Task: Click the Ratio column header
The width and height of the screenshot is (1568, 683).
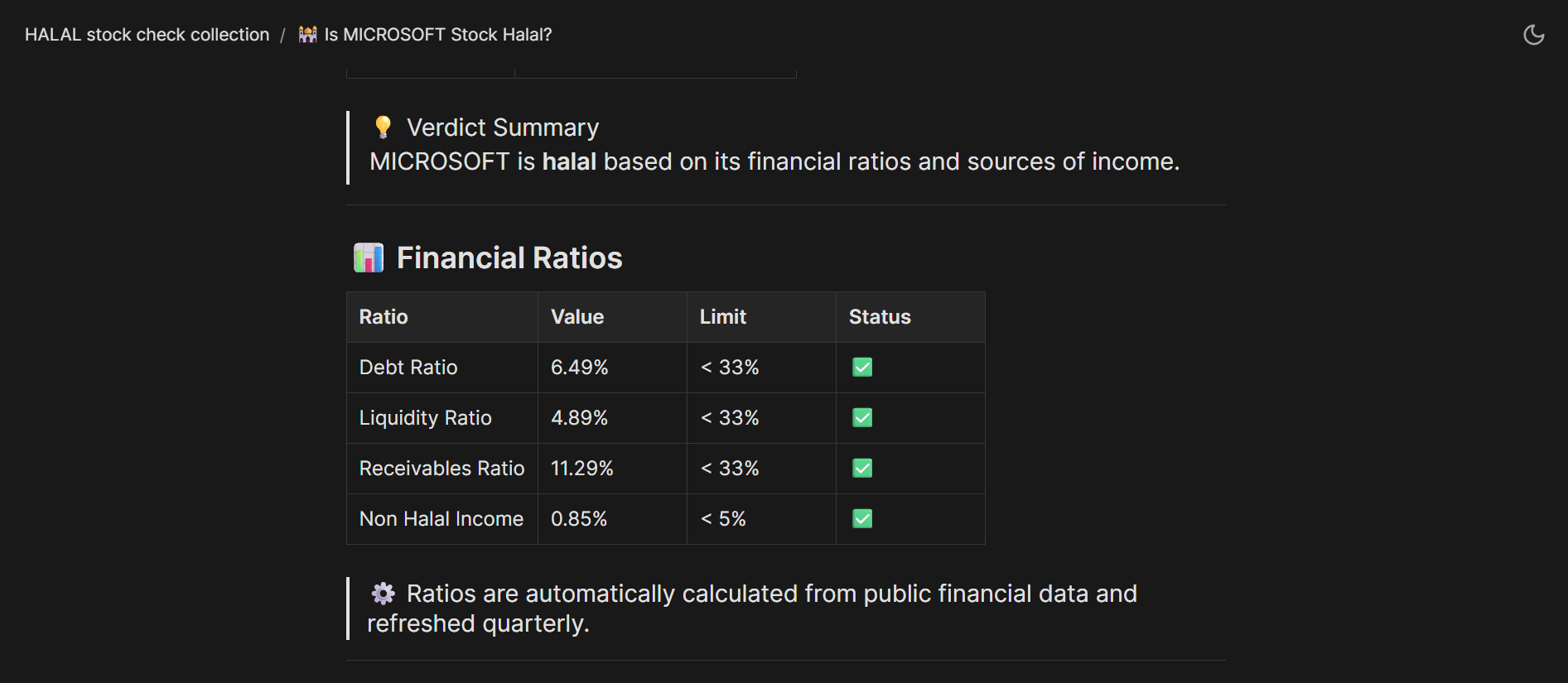Action: 384,317
